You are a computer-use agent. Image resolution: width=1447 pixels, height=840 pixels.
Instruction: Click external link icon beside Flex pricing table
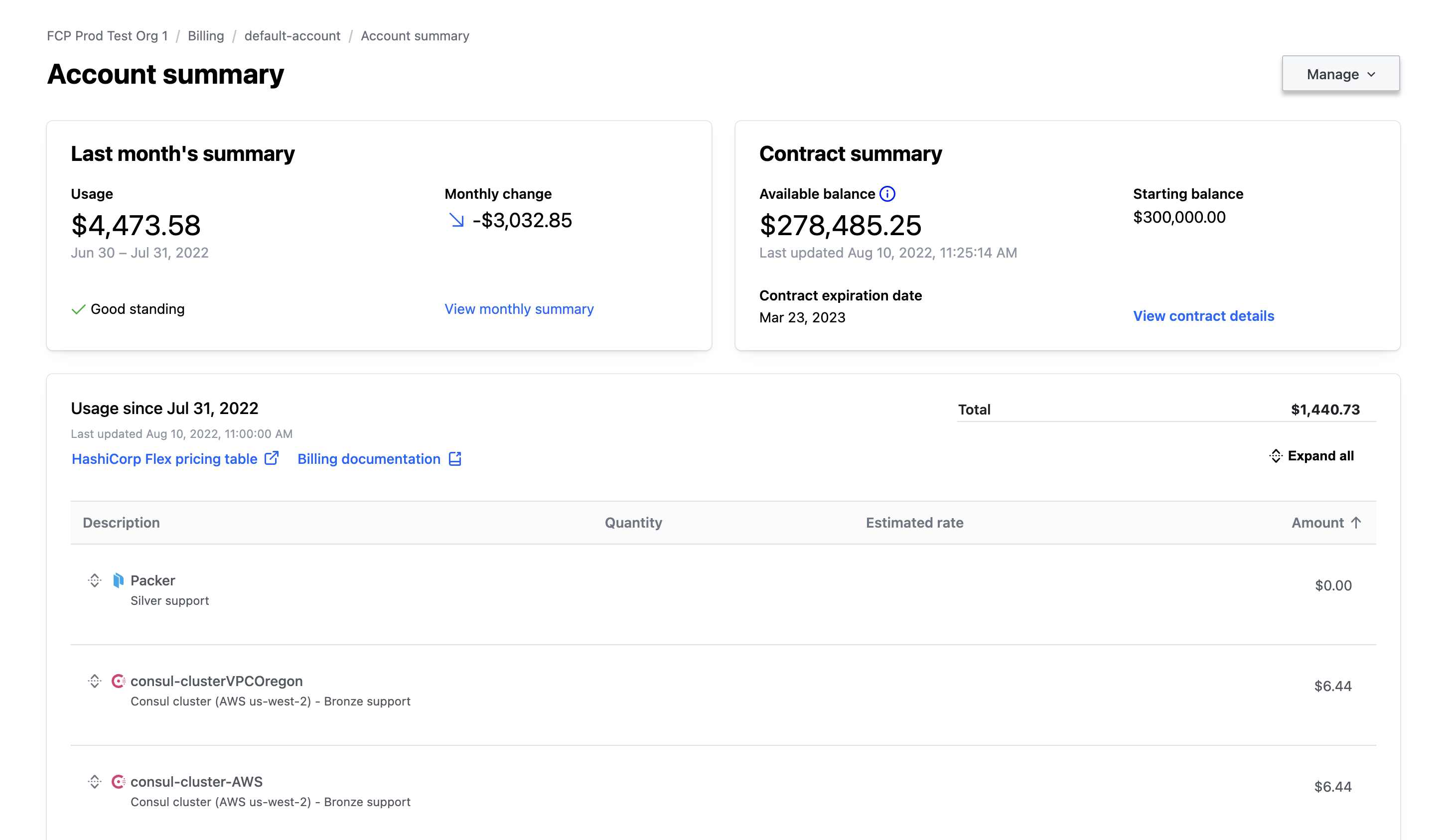(x=272, y=457)
